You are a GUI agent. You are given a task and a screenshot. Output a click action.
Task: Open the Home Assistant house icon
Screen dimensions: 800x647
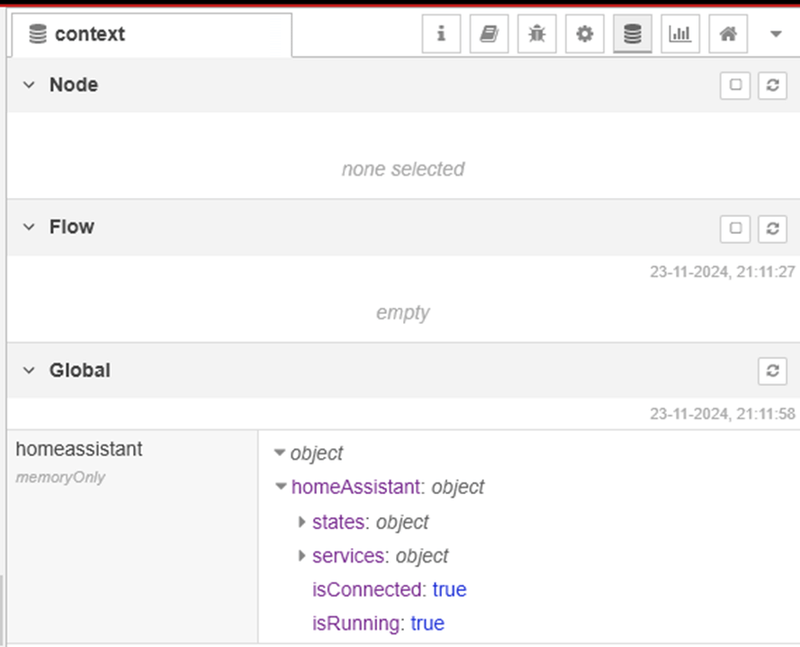tap(728, 34)
